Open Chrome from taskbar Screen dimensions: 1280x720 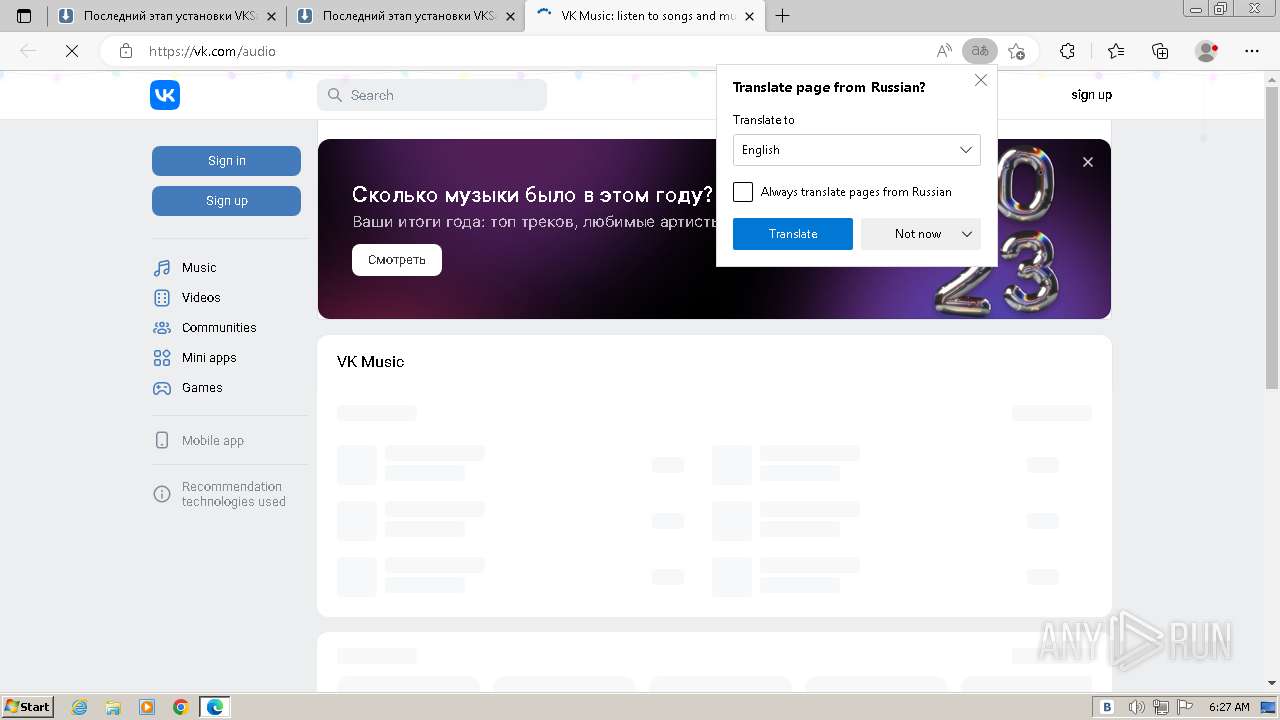pyautogui.click(x=181, y=707)
